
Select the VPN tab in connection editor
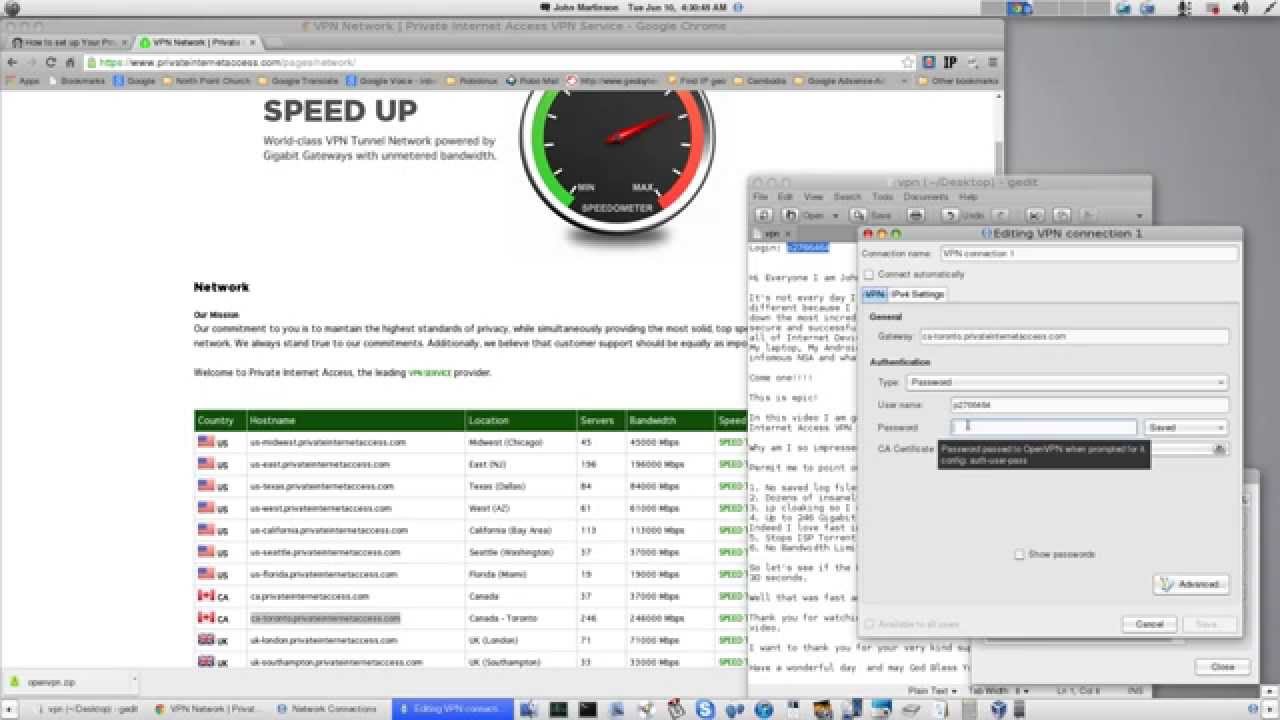(875, 295)
